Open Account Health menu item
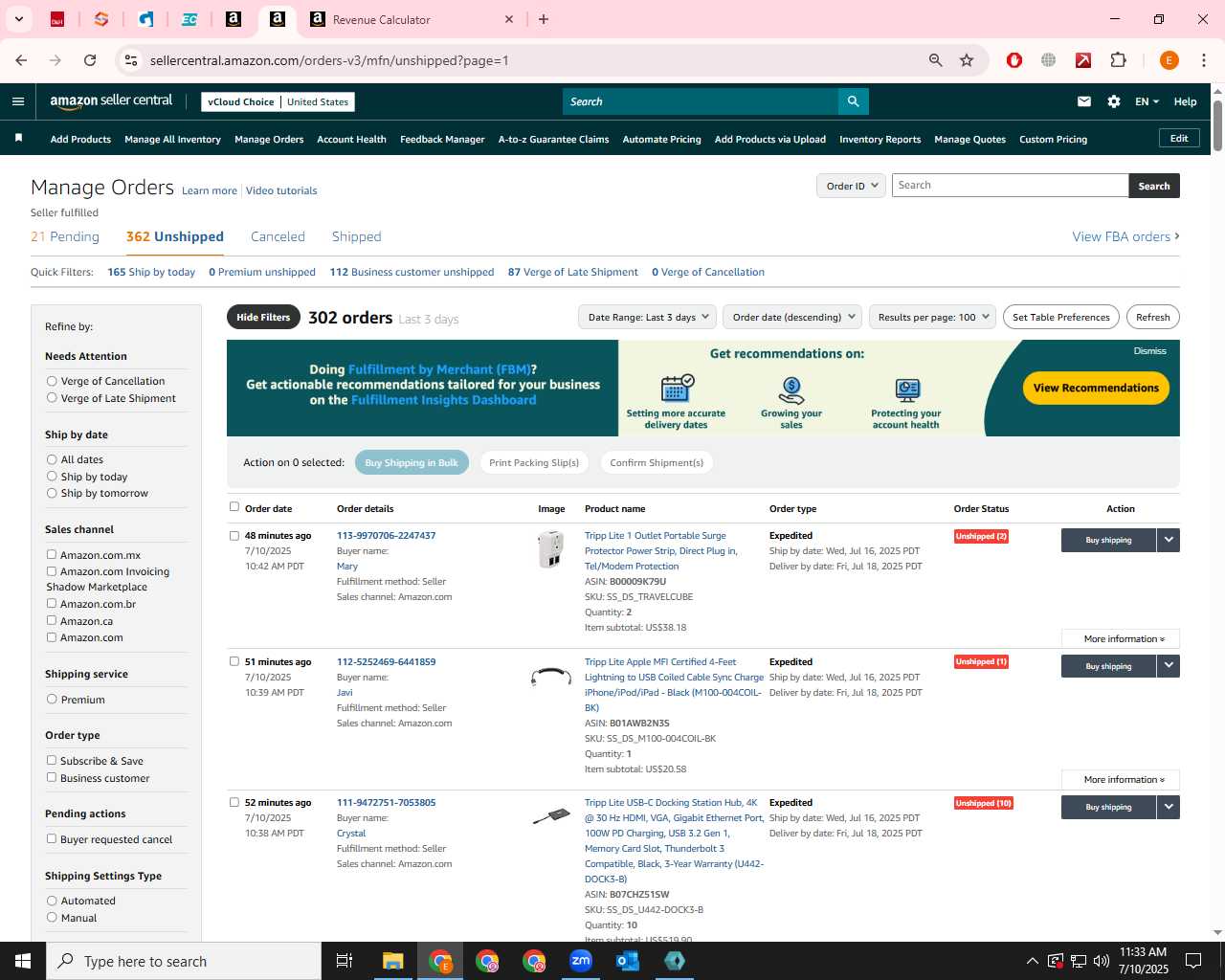Viewport: 1225px width, 980px height. (351, 139)
